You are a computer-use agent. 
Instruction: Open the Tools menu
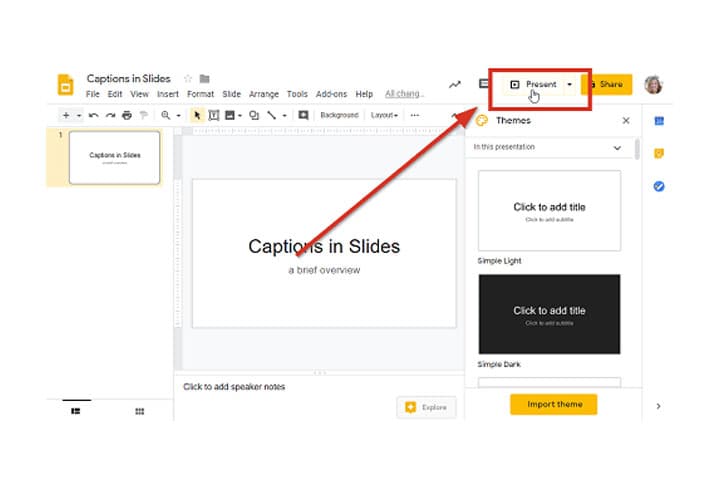(x=297, y=94)
